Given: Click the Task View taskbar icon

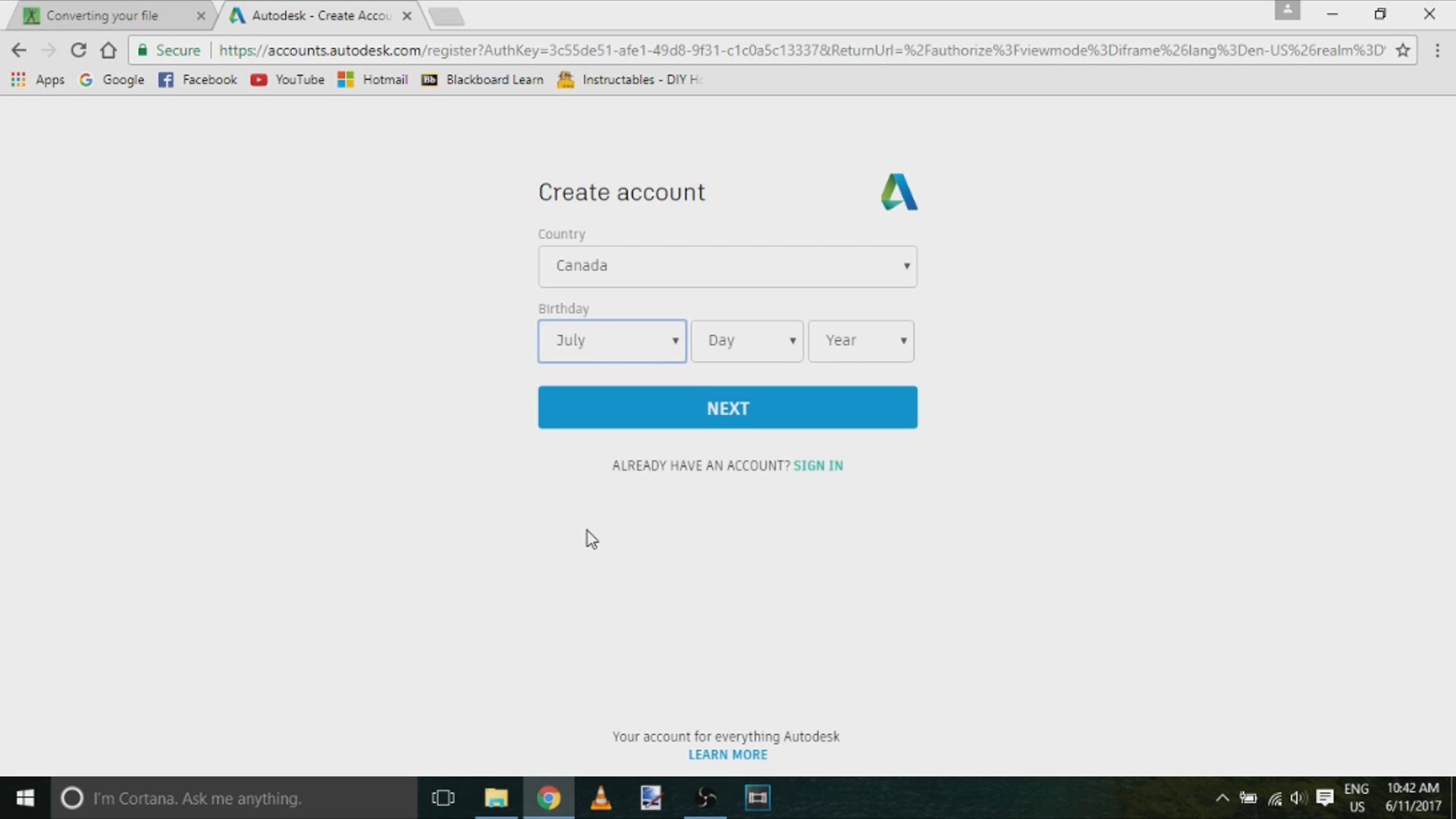Looking at the screenshot, I should tap(443, 798).
